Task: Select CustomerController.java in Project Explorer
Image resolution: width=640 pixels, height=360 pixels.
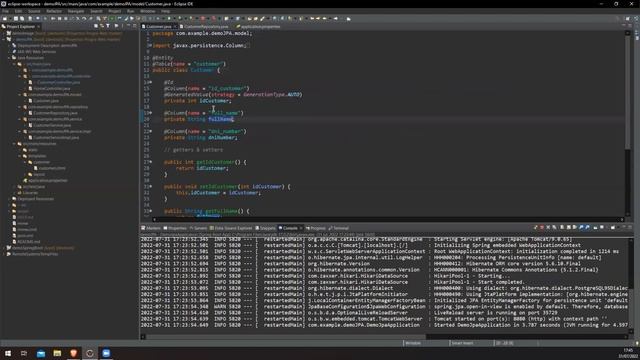Action: pyautogui.click(x=58, y=82)
